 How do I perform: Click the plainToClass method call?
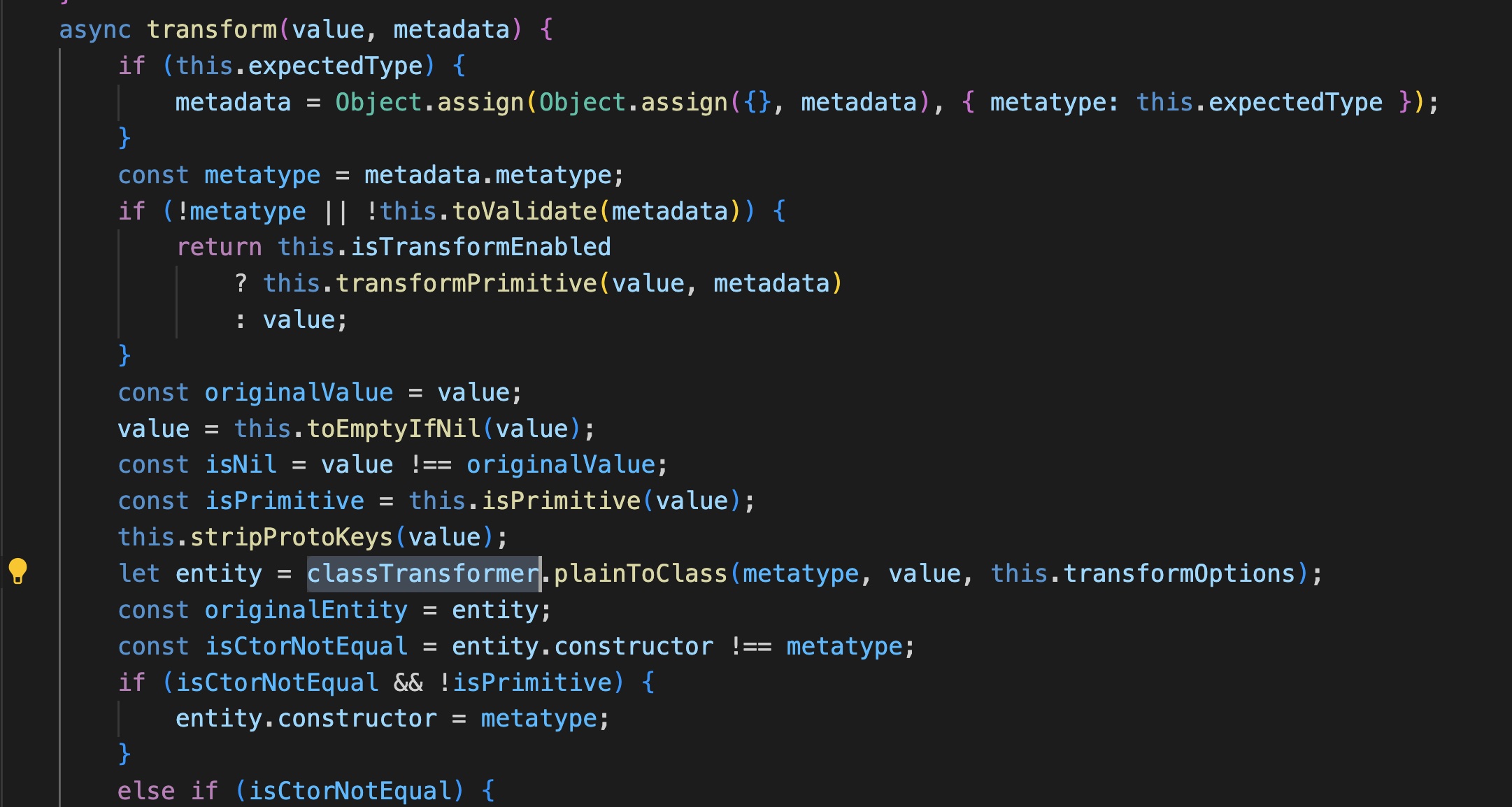640,573
